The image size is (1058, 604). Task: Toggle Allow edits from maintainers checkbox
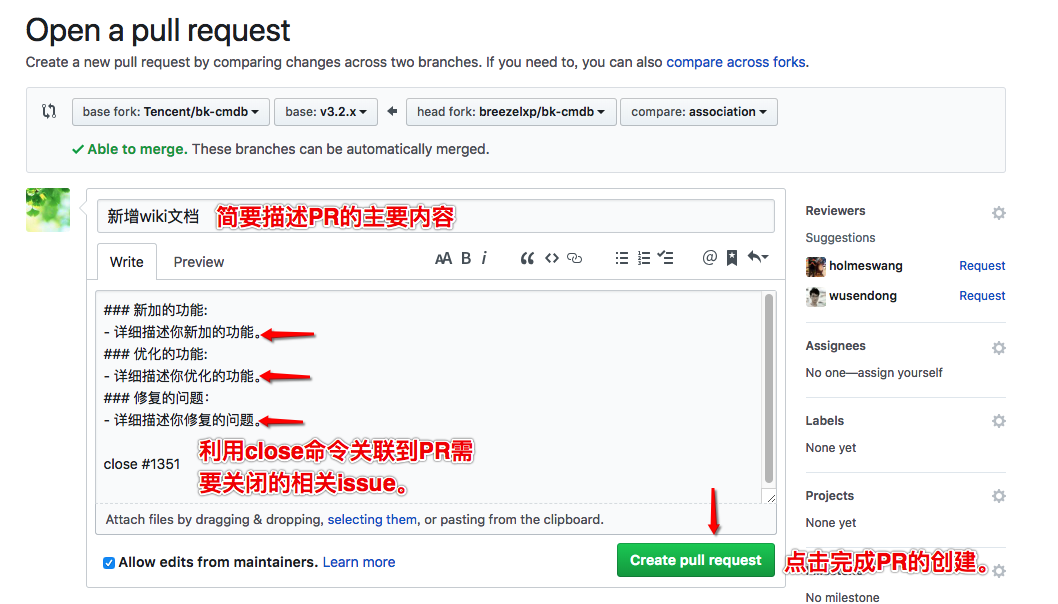point(109,562)
